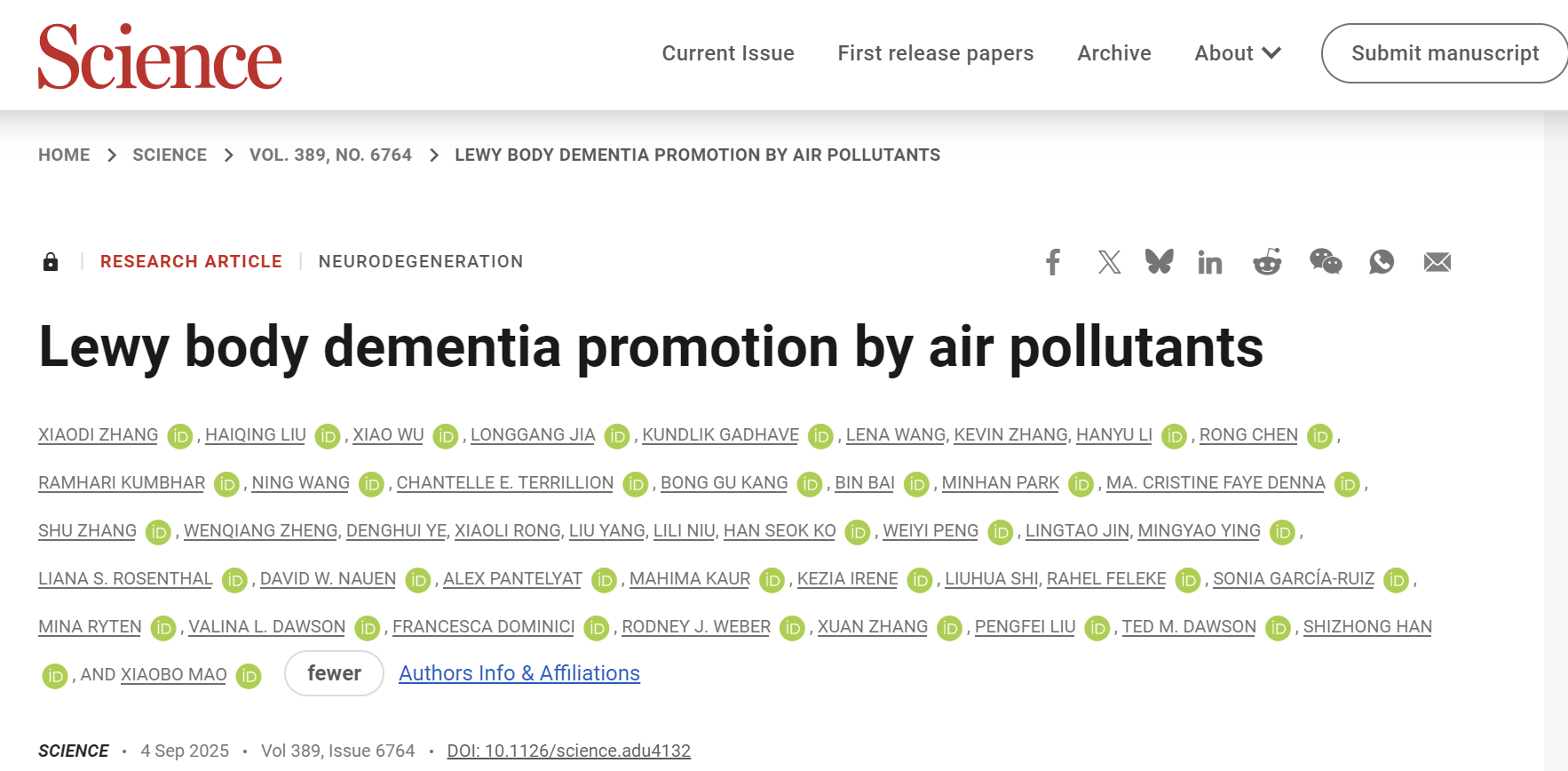
Task: Open Authors Info & Affiliations
Action: [x=519, y=673]
